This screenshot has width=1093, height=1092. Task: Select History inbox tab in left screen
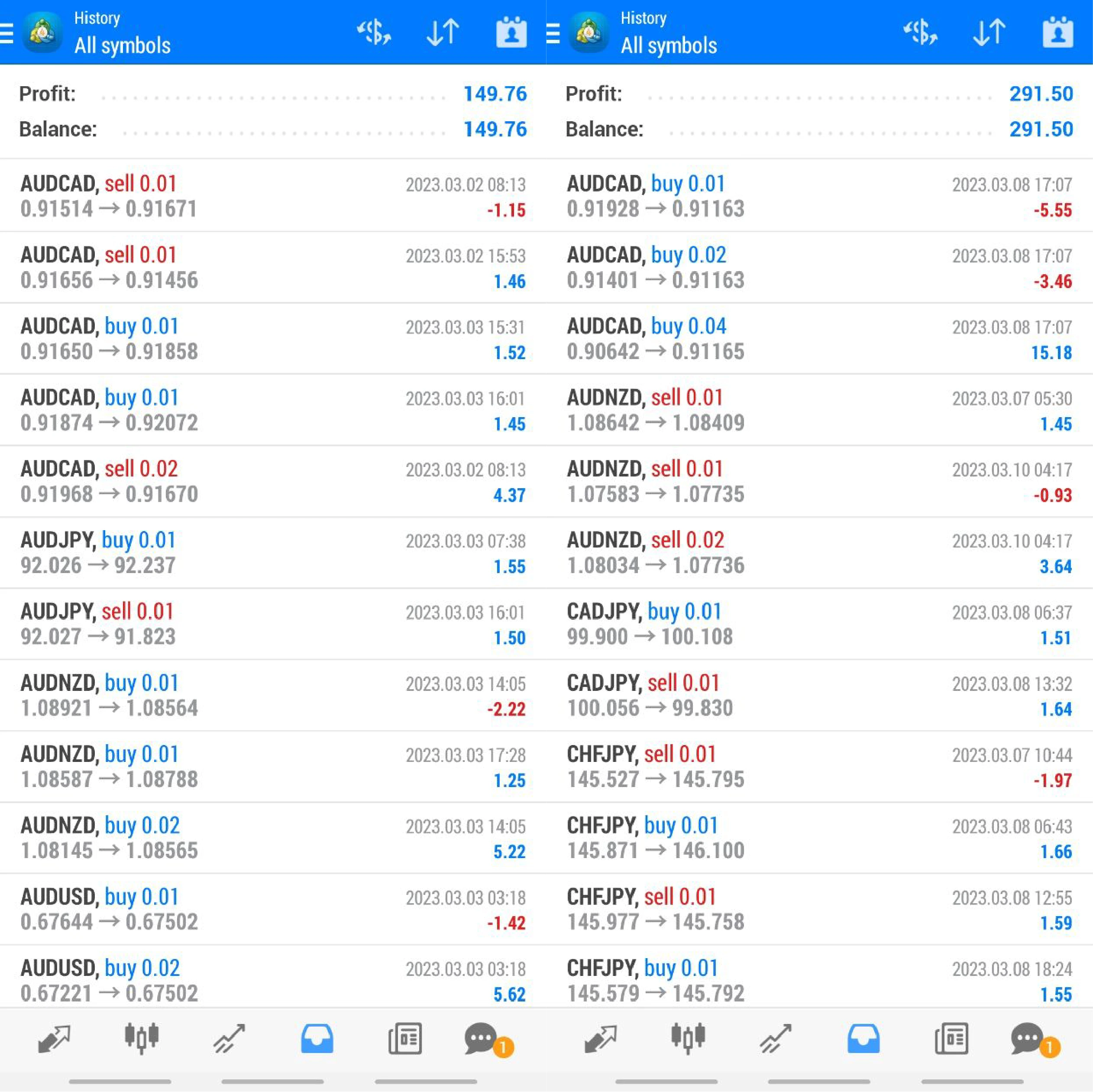pos(317,1039)
